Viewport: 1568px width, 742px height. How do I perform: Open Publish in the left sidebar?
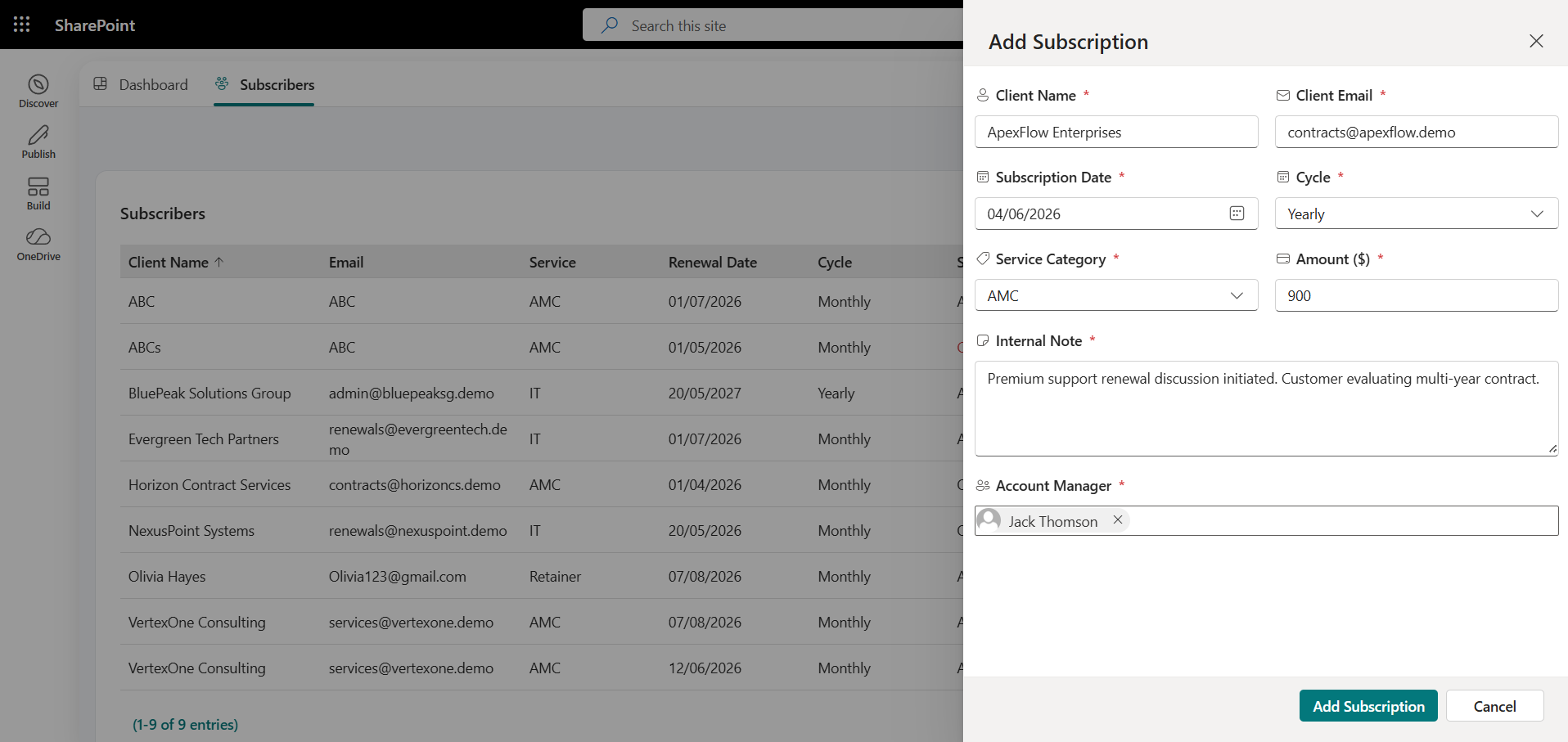click(38, 142)
